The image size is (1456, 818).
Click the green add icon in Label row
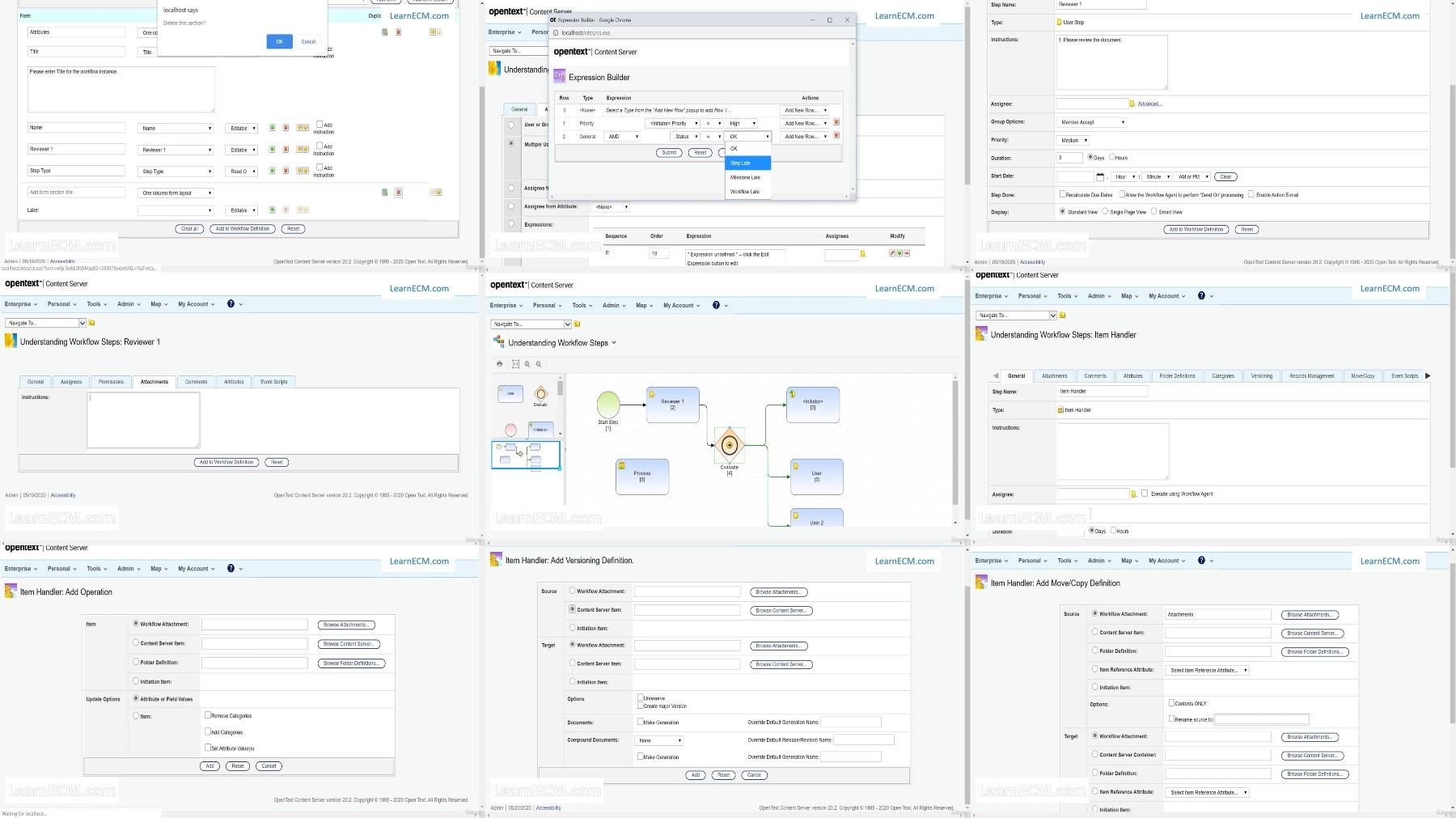pyautogui.click(x=272, y=210)
